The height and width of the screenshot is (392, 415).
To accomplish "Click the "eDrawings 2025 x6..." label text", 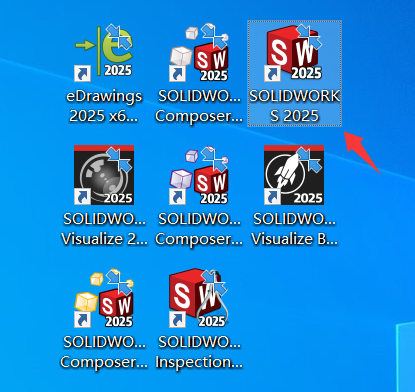I will 104,106.
